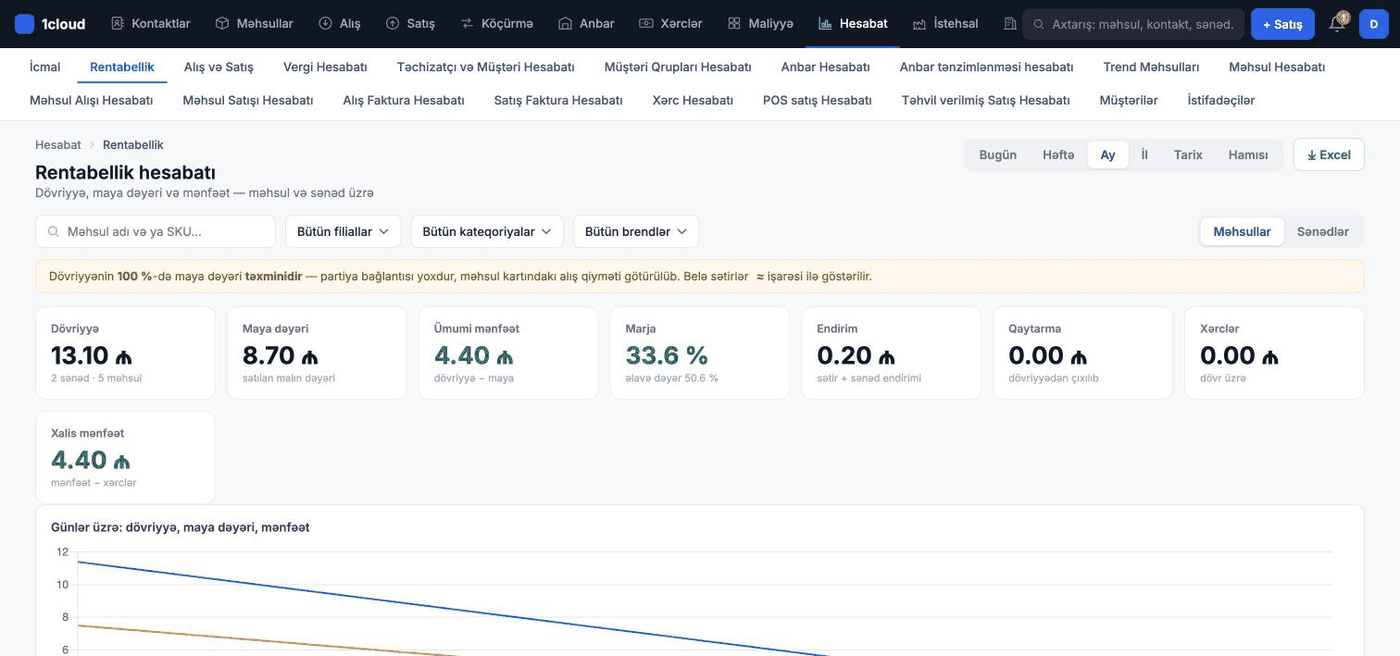
Task: Click the blue + Satış button
Action: pos(1282,24)
